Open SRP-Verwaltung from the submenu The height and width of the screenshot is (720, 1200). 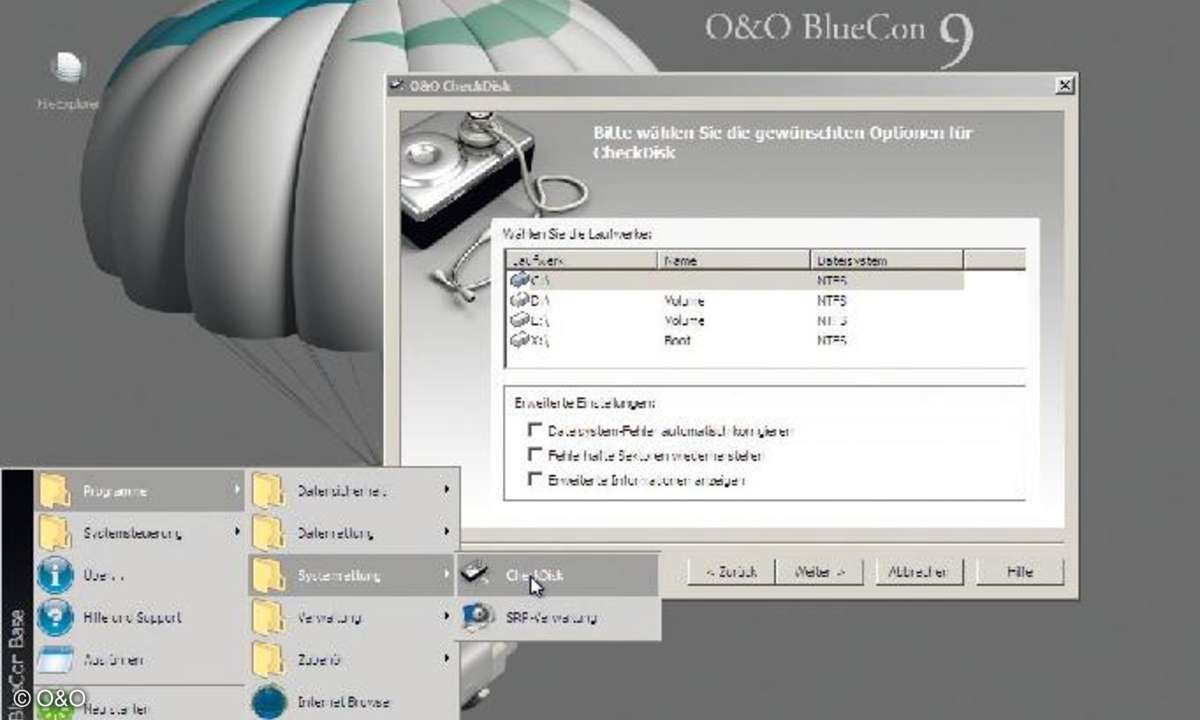[558, 617]
